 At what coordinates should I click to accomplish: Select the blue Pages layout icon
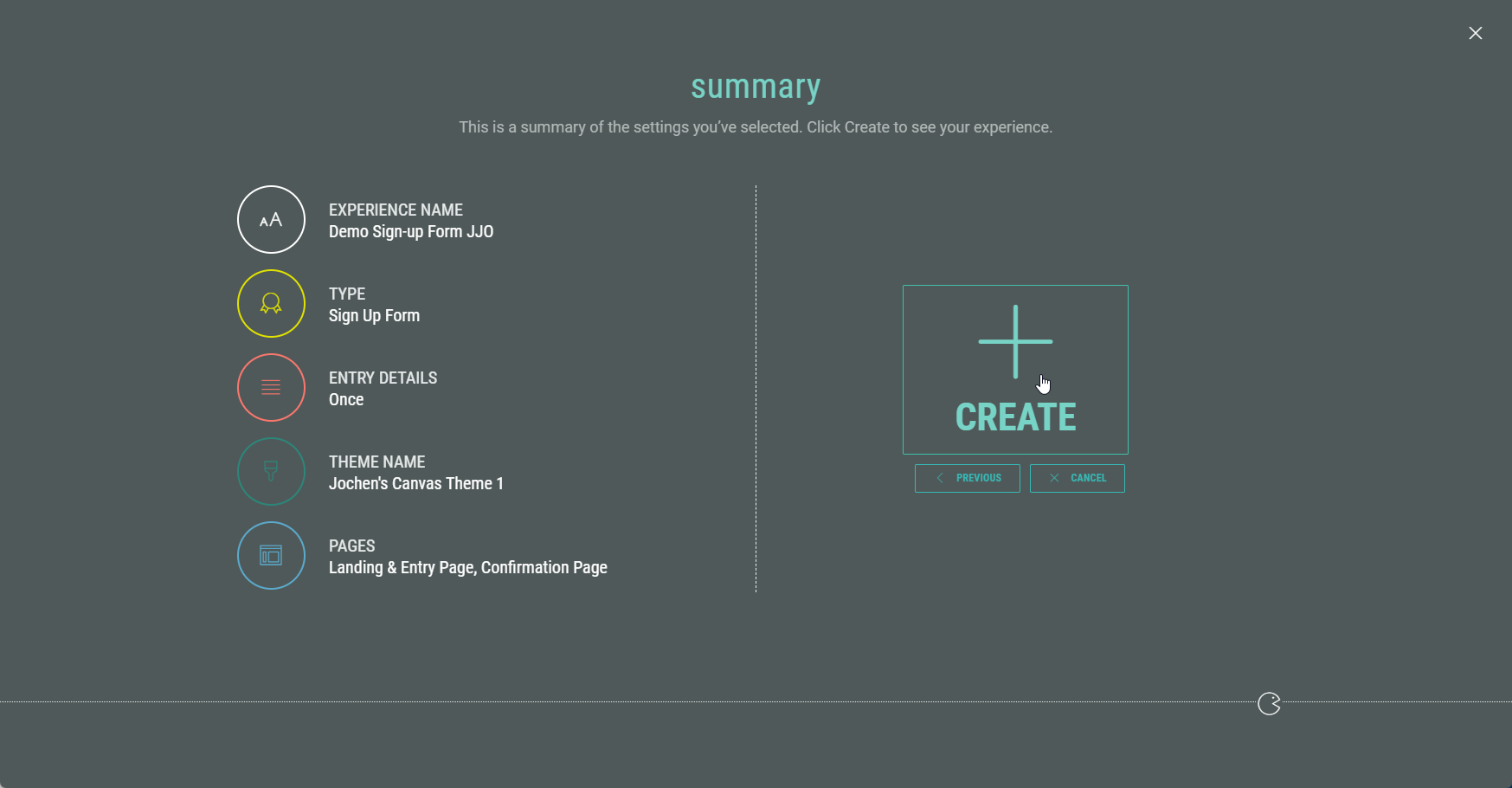click(x=271, y=556)
